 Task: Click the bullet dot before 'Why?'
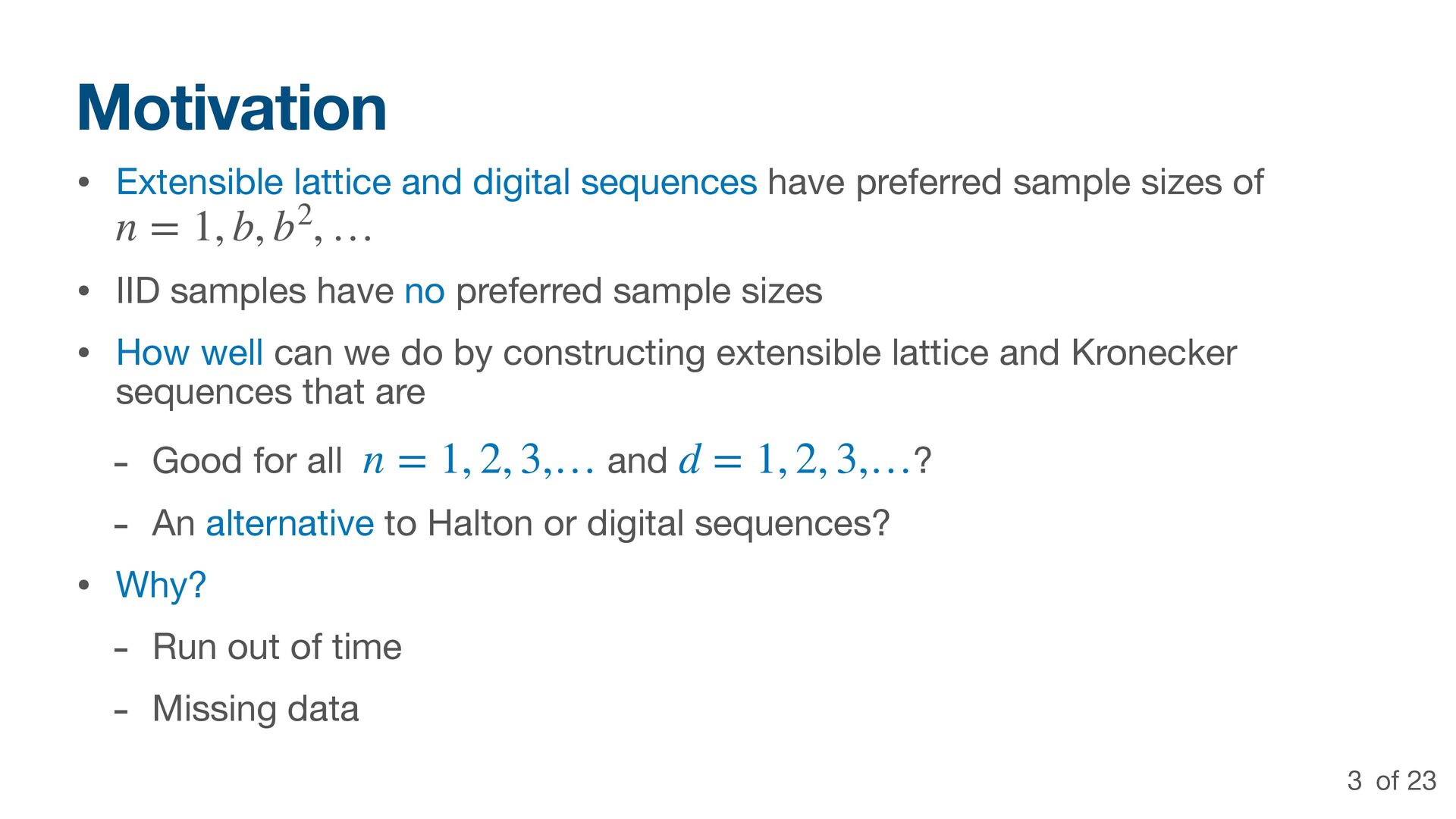coord(84,585)
